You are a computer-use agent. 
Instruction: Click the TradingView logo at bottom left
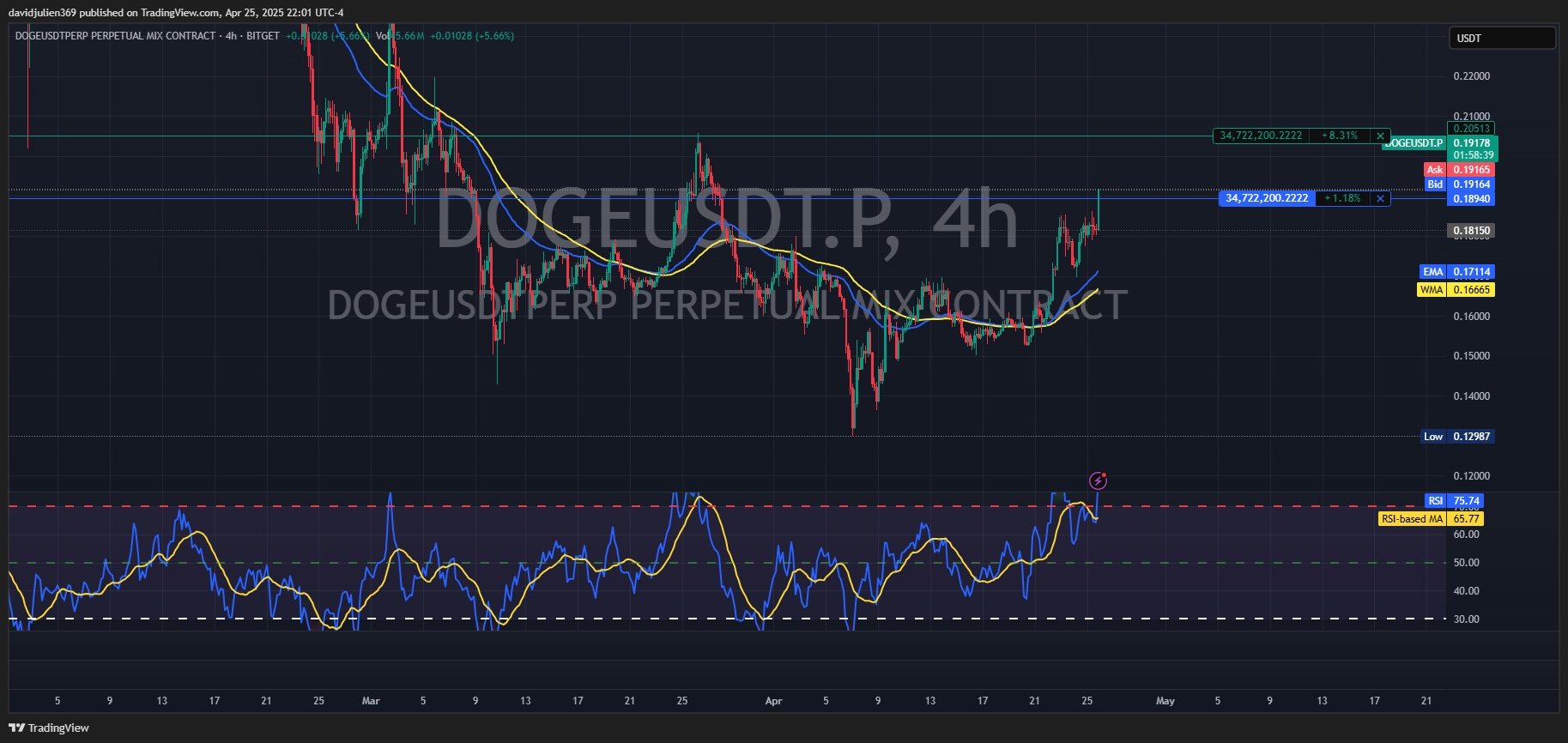49,728
